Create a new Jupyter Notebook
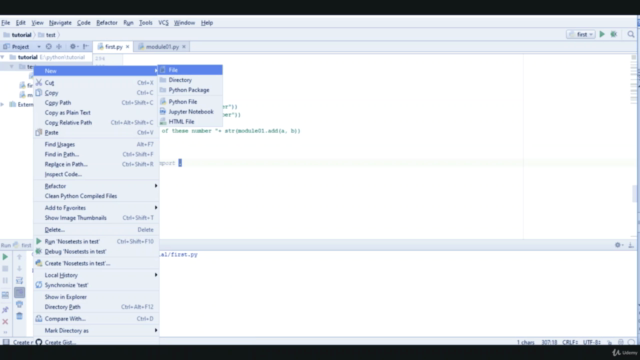640x360 pixels. (x=190, y=111)
